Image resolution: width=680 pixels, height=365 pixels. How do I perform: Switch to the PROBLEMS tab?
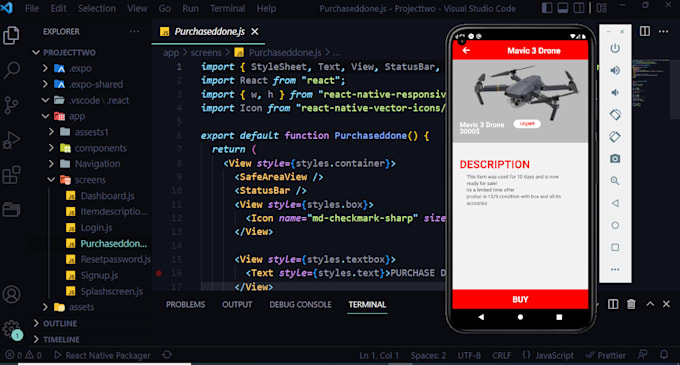(186, 305)
